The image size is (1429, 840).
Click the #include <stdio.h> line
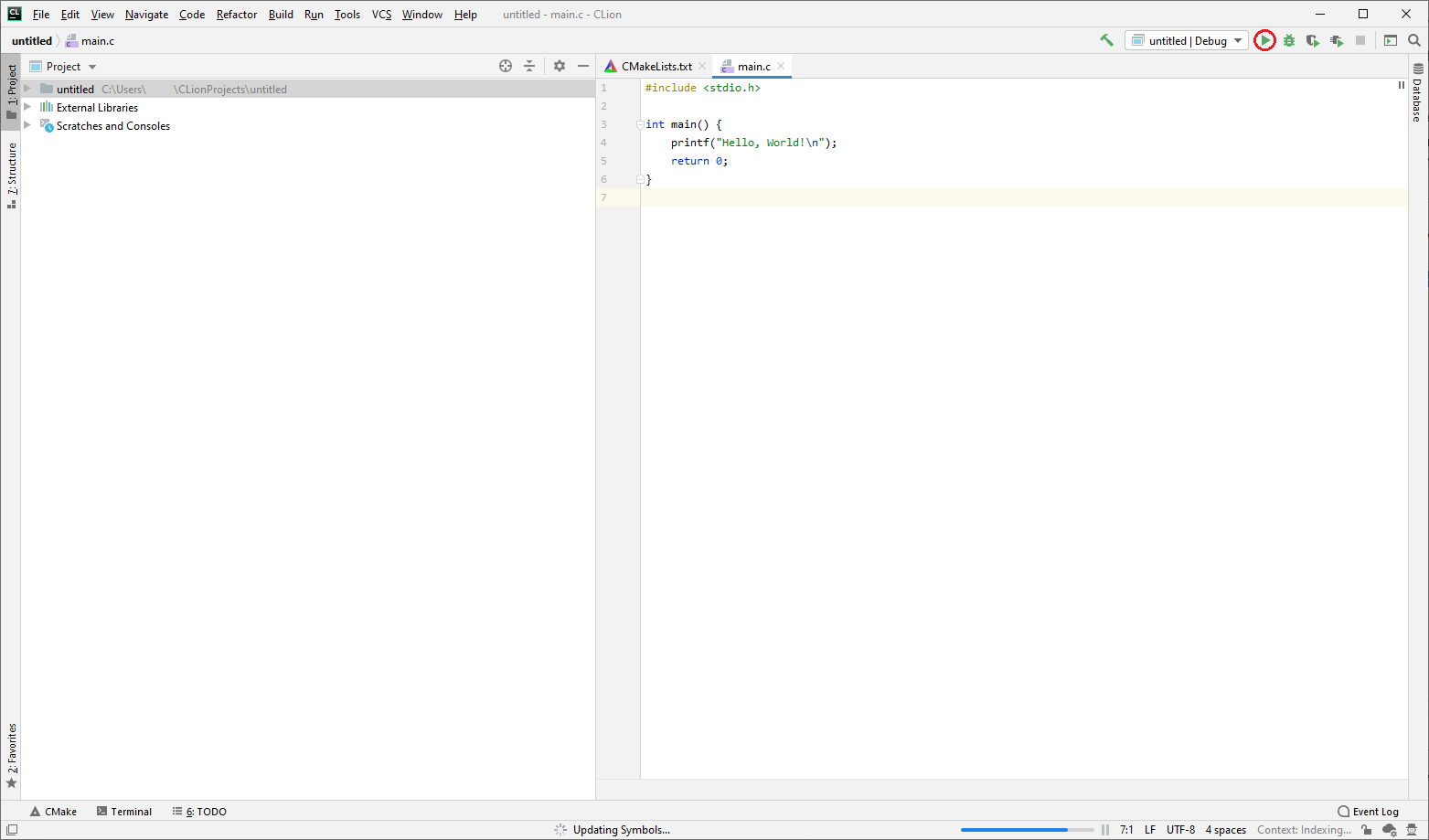[x=702, y=88]
